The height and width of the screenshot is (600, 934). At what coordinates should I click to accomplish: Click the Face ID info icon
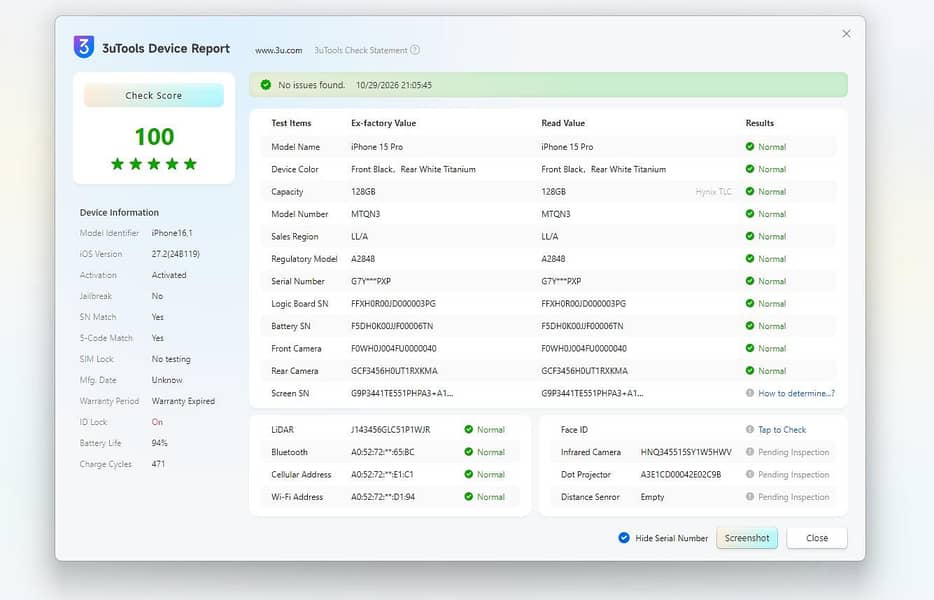750,430
